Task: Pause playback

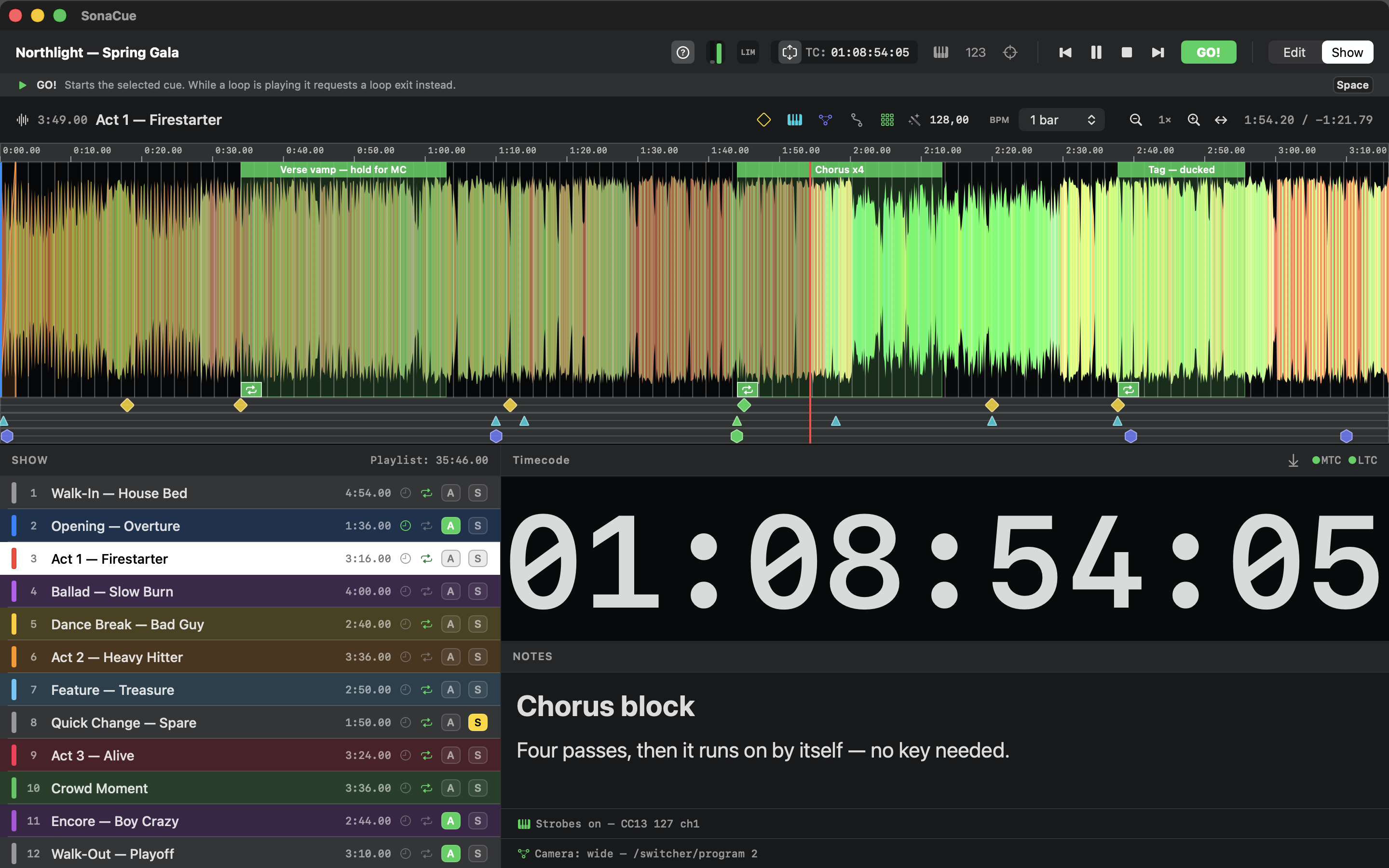Action: click(1096, 52)
